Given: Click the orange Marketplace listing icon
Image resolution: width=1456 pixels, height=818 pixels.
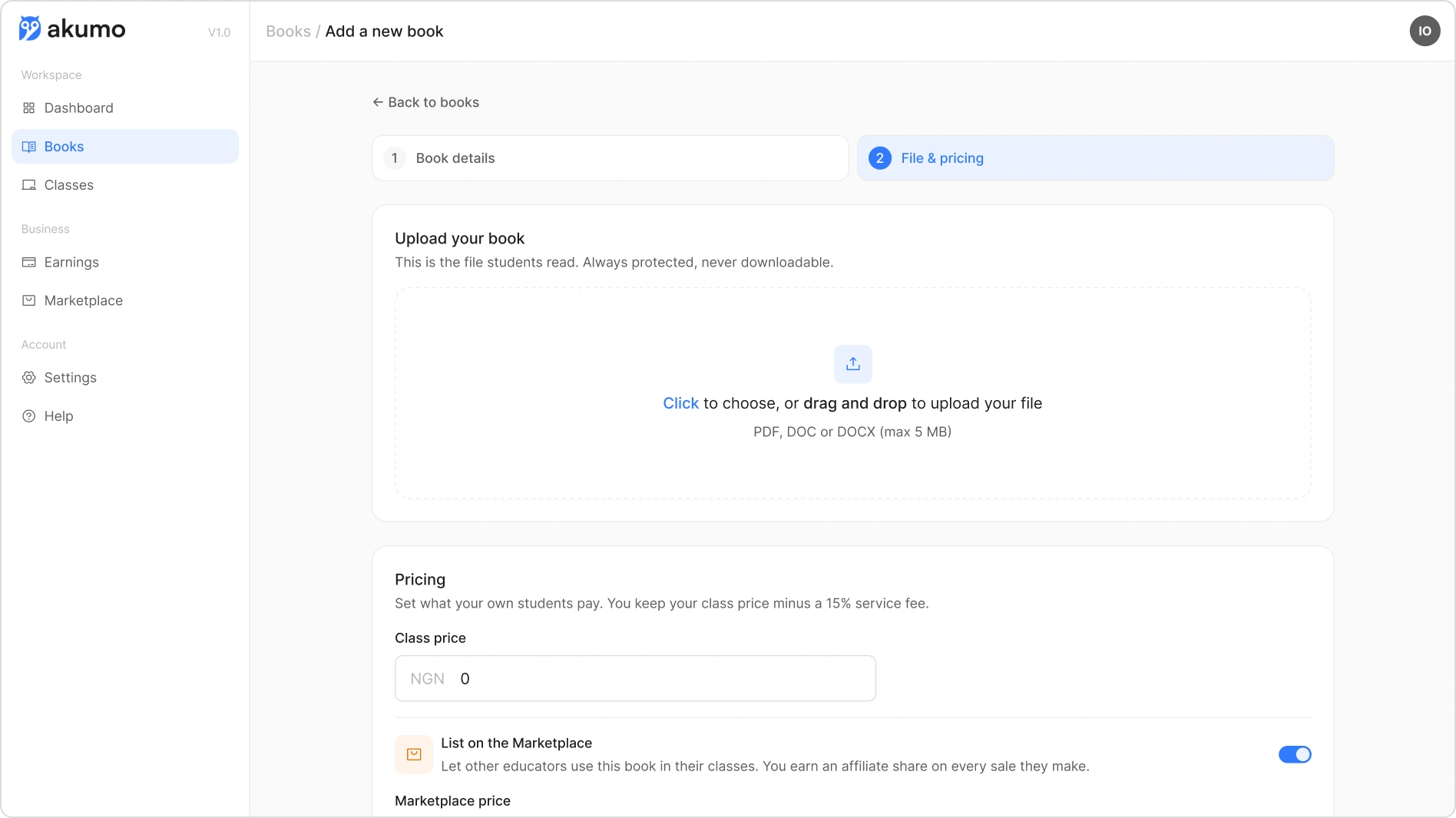Looking at the screenshot, I should [414, 754].
